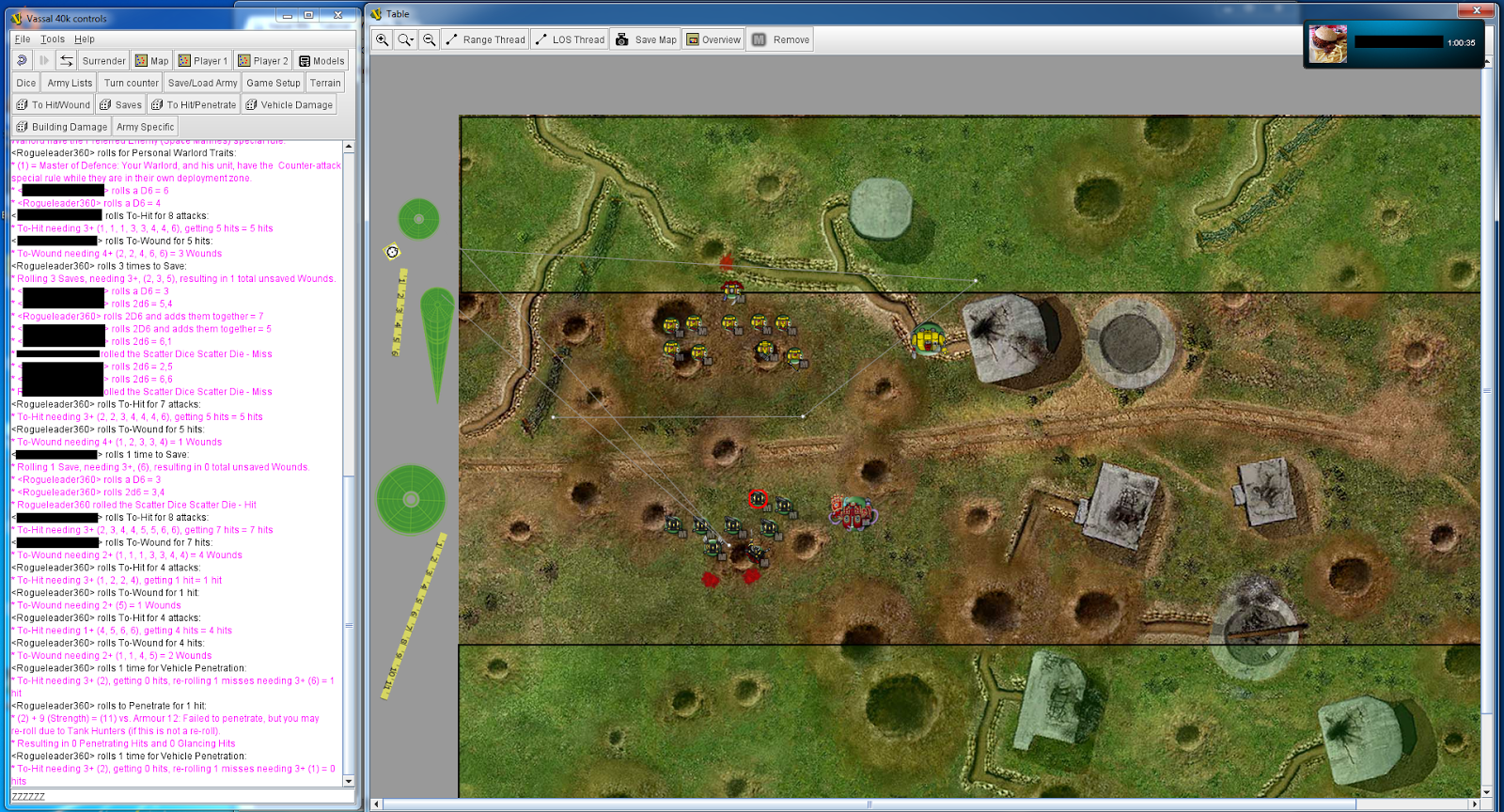This screenshot has height=812, width=1504.
Task: Click '<Rogueleader360> rolls for Personal Warlord Traits:' line
Action: tap(123, 153)
